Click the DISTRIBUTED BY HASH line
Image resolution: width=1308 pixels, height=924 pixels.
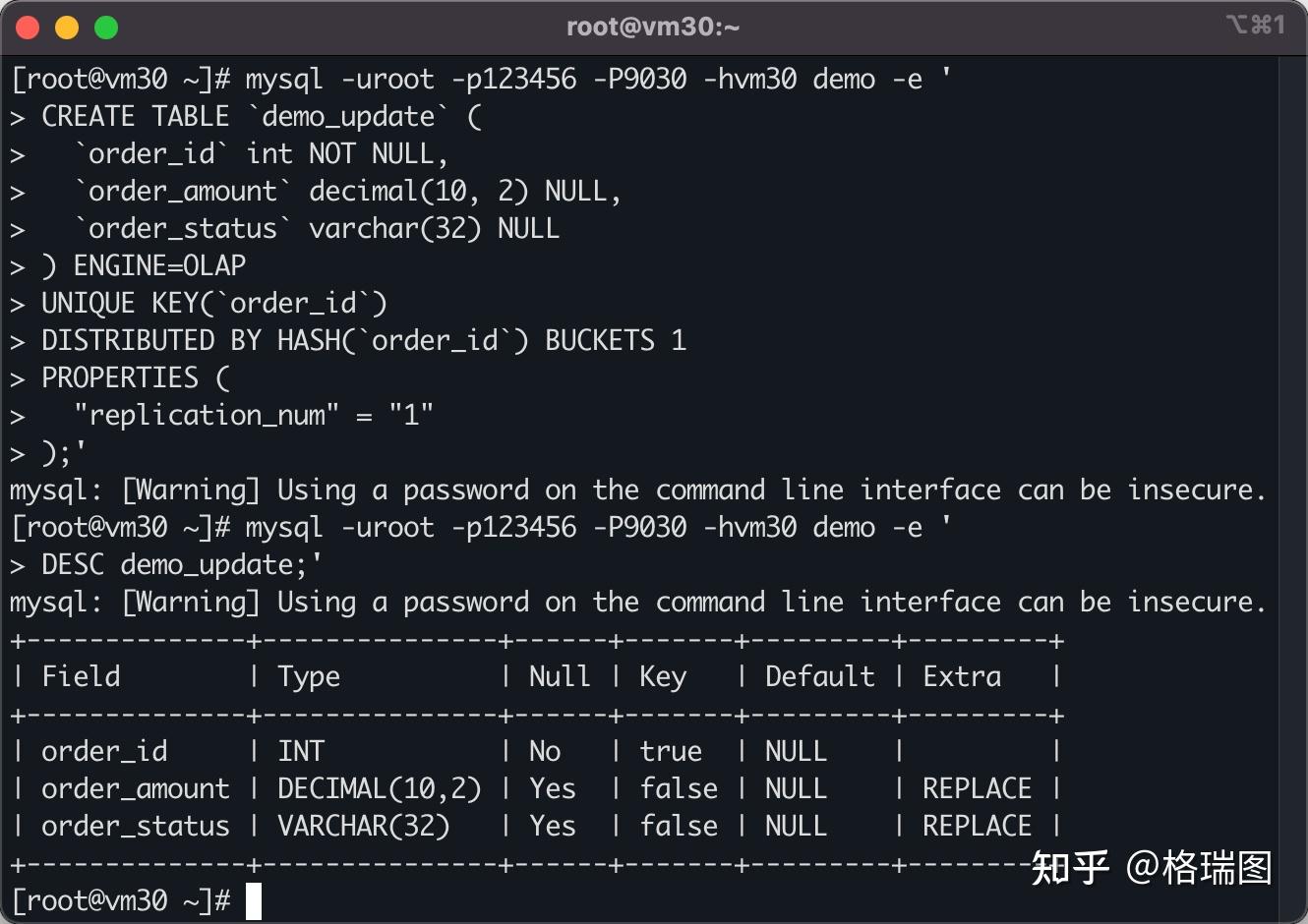click(x=364, y=340)
